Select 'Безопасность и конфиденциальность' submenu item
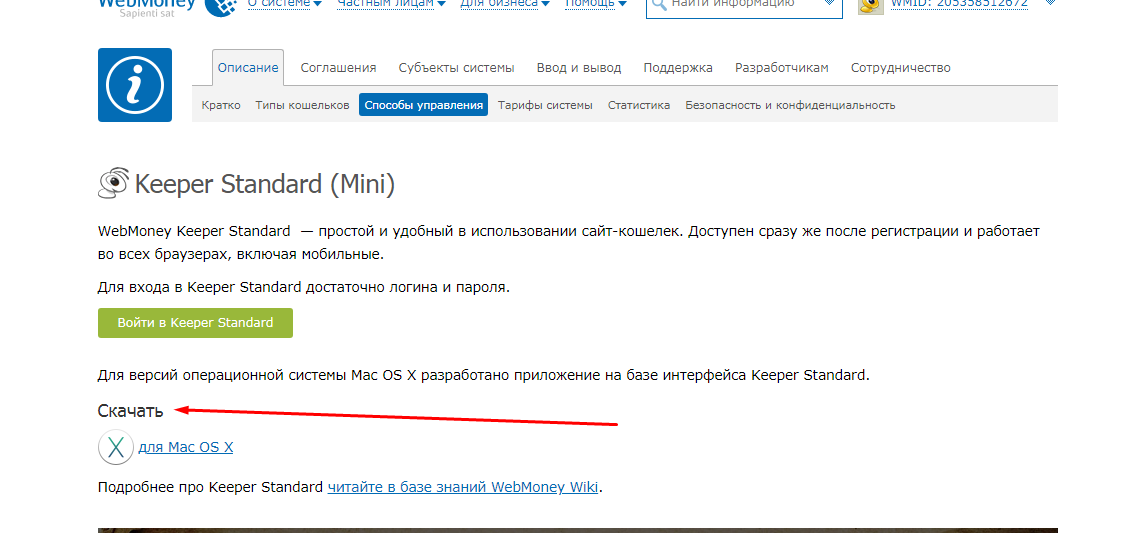Image resolution: width=1148 pixels, height=533 pixels. pyautogui.click(x=790, y=105)
